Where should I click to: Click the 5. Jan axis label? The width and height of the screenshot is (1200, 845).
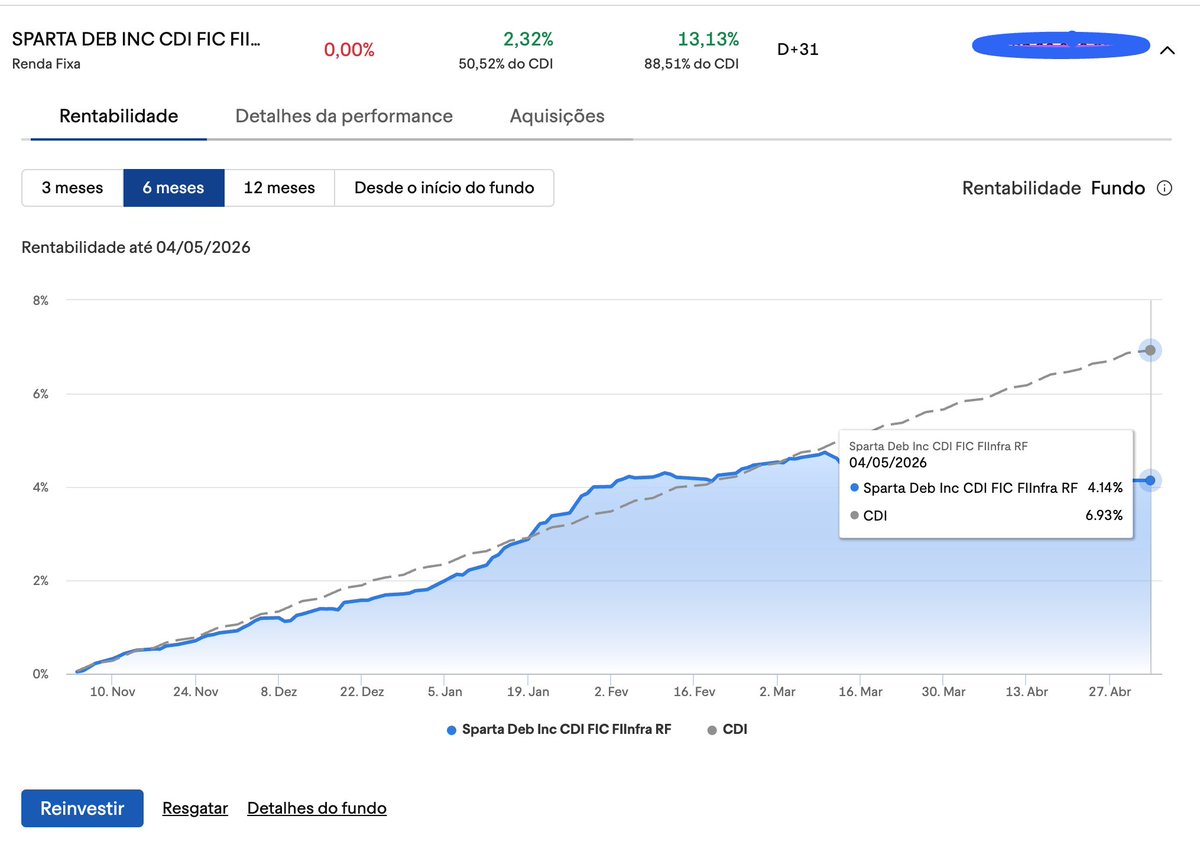(x=445, y=692)
